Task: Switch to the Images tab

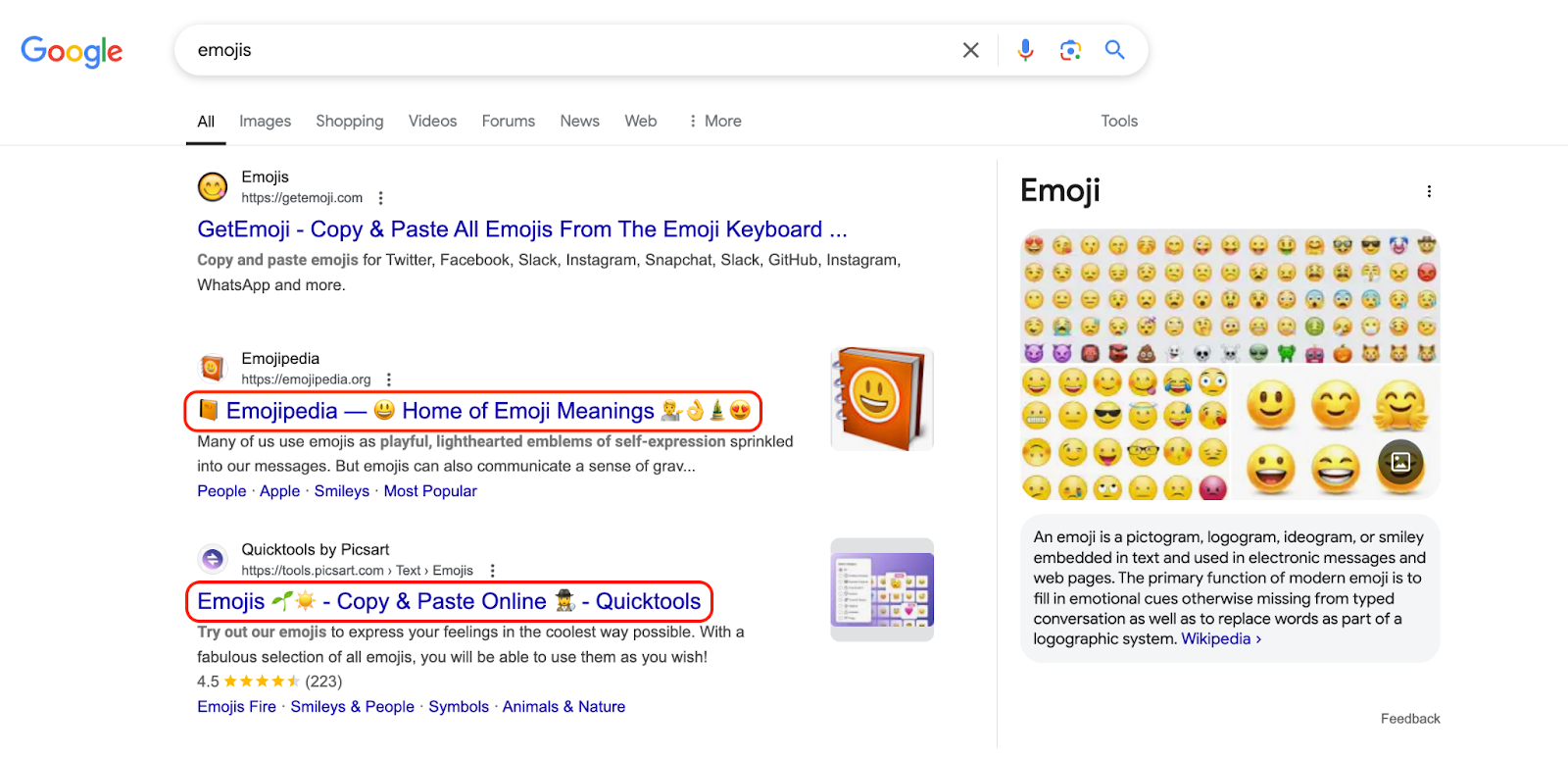Action: tap(265, 122)
